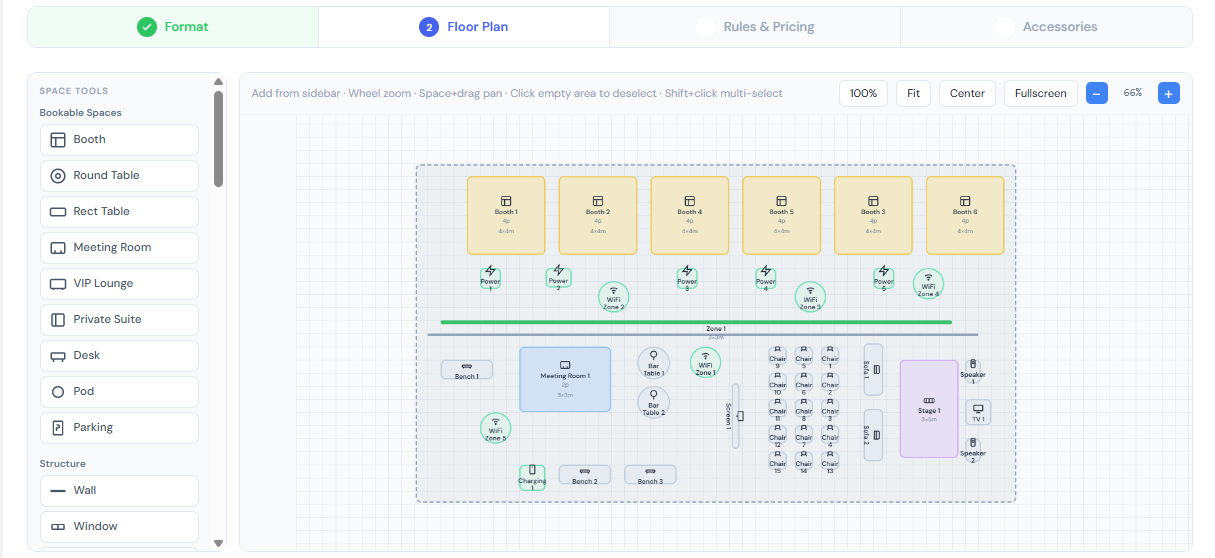Select the TV 1 element
This screenshot has height=558, width=1215.
978,412
